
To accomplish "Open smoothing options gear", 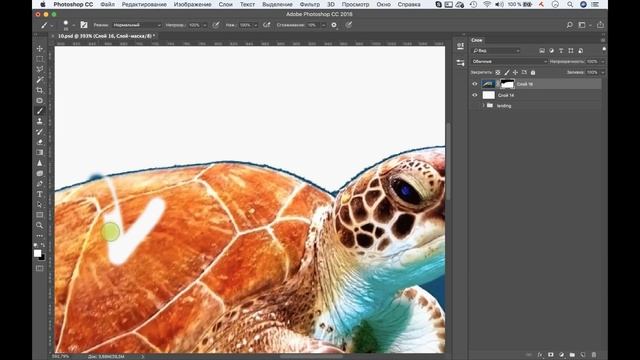I will [x=334, y=25].
